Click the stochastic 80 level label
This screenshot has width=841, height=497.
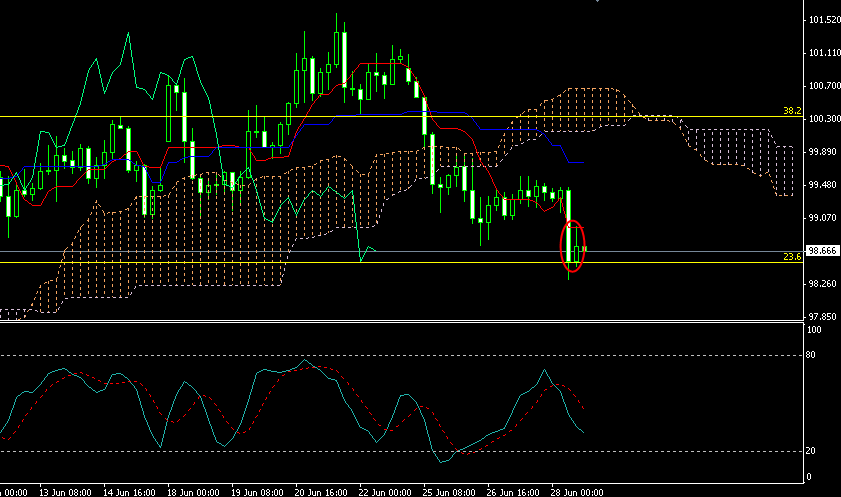tap(814, 355)
